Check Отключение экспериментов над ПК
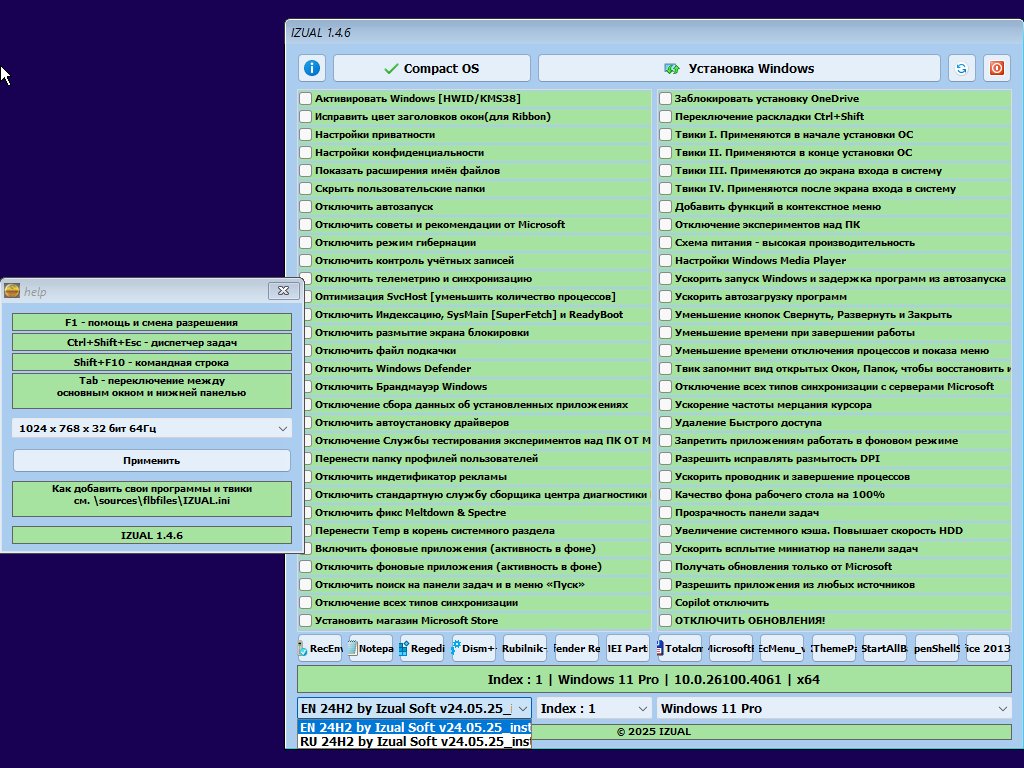Image resolution: width=1024 pixels, height=768 pixels. 665,225
